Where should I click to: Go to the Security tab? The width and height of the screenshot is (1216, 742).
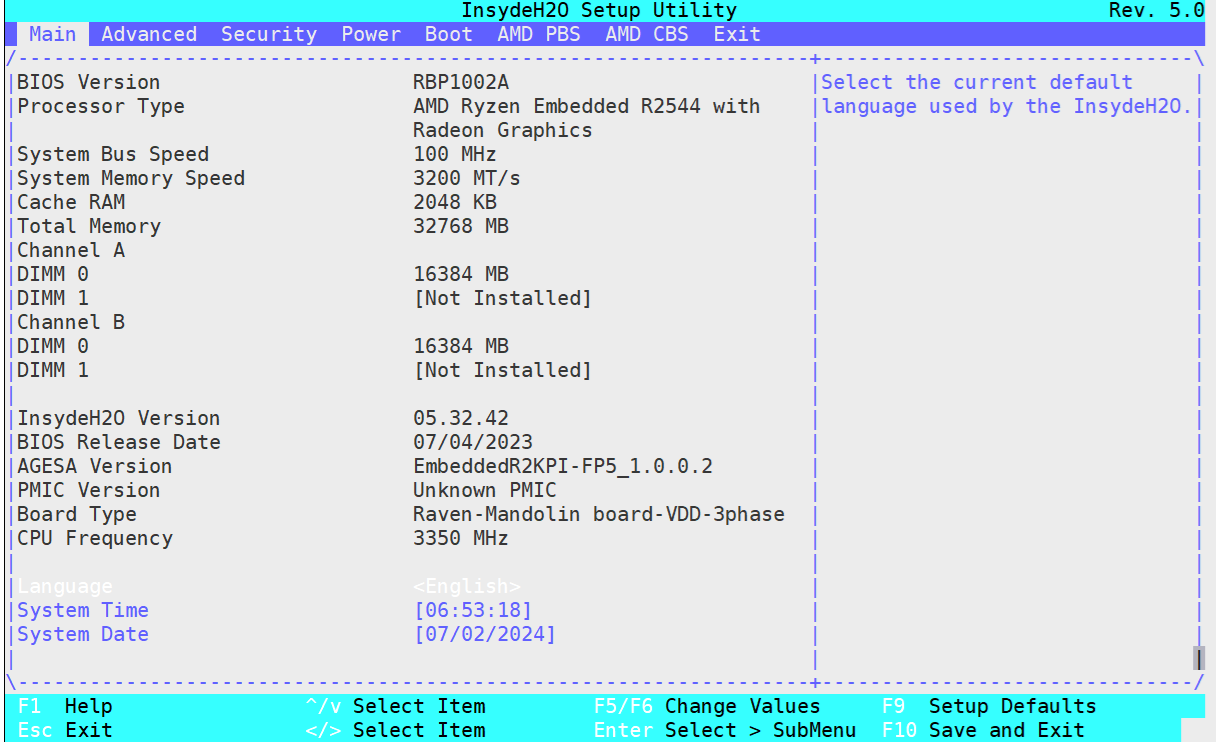[x=269, y=34]
